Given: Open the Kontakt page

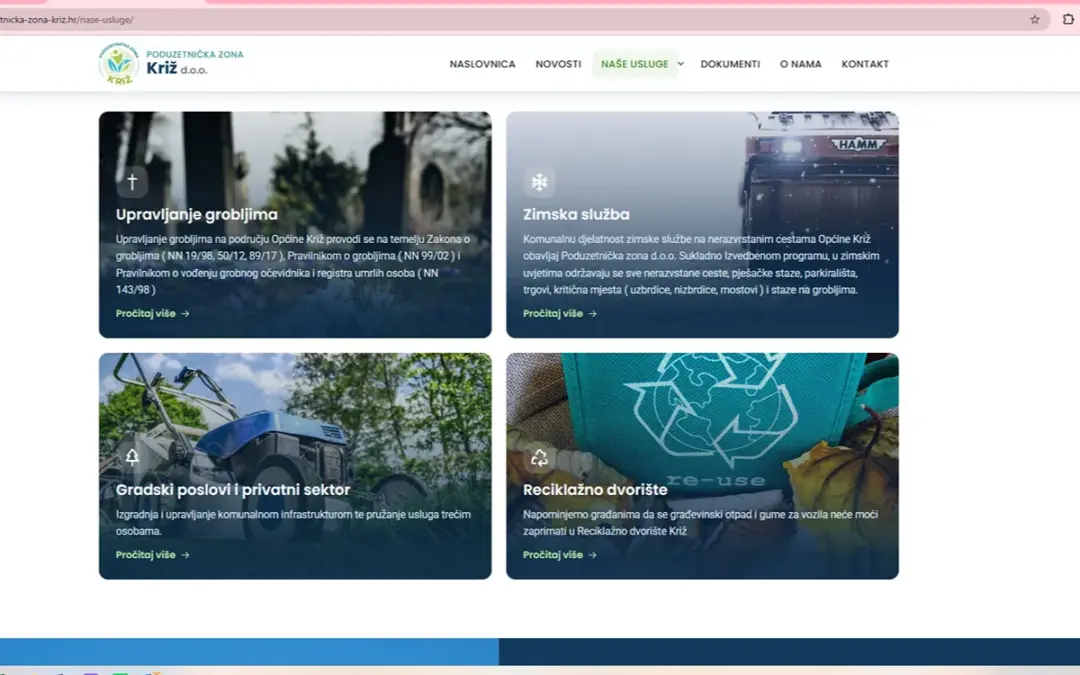Looking at the screenshot, I should tap(865, 64).
